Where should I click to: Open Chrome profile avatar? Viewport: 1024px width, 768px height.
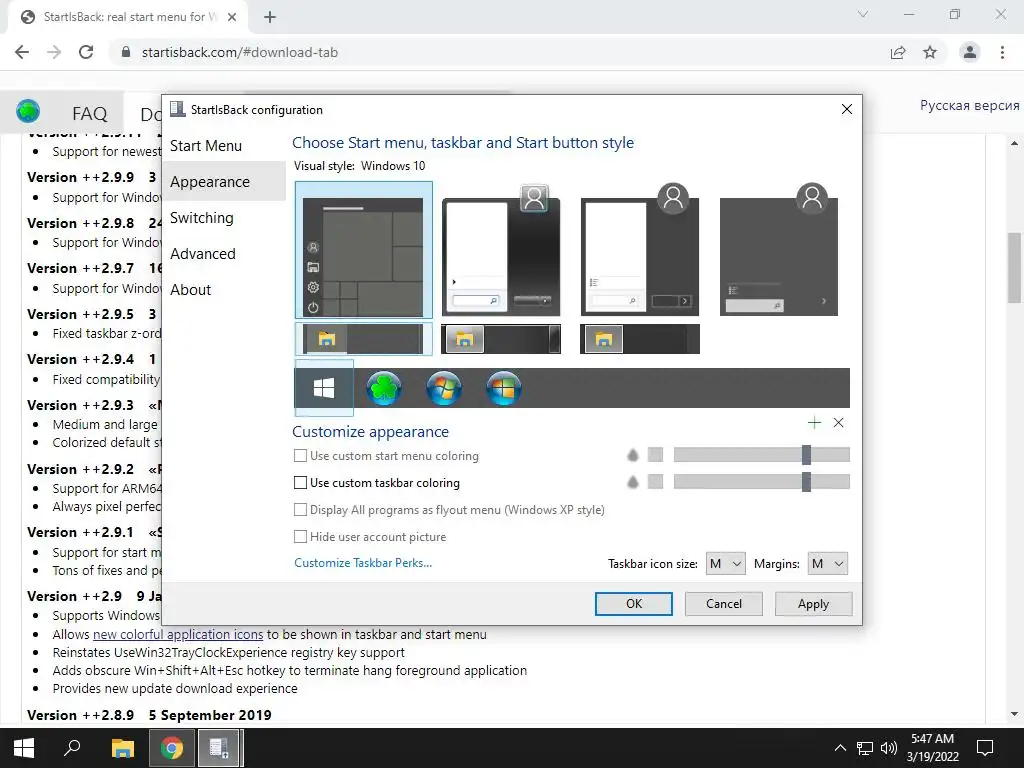pyautogui.click(x=970, y=52)
